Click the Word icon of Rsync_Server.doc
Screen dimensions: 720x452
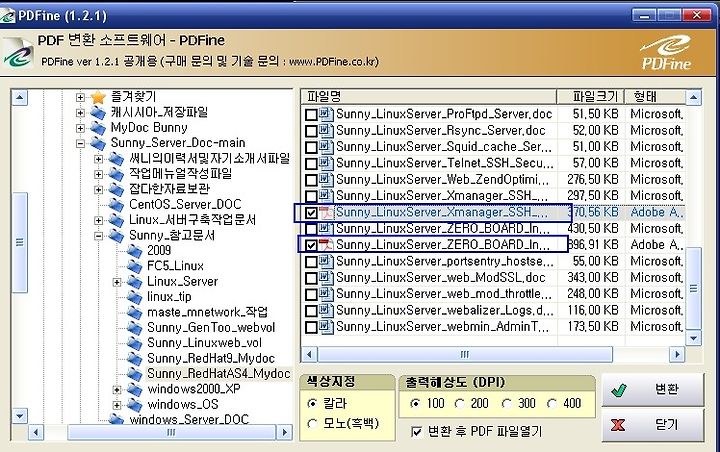click(x=326, y=130)
